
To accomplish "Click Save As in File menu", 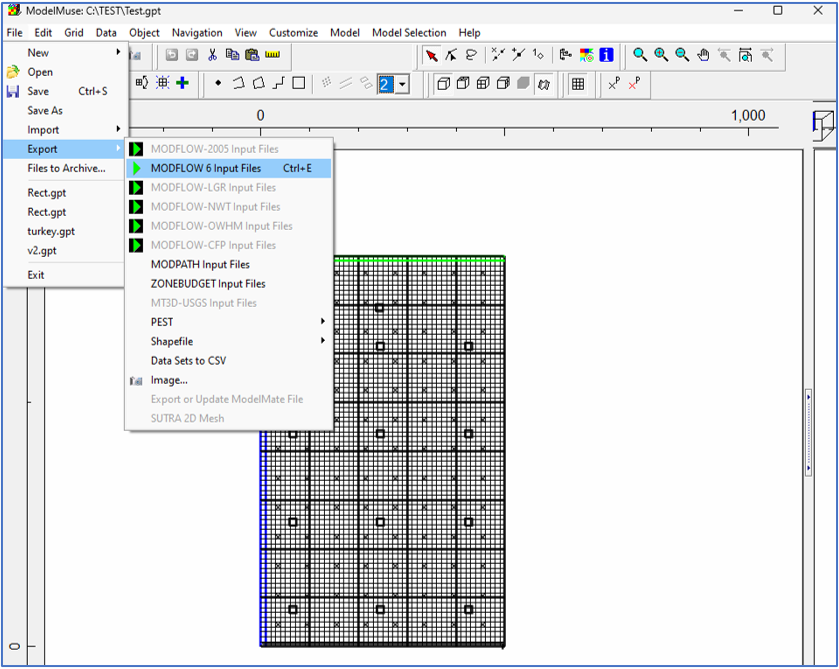I will click(65, 110).
